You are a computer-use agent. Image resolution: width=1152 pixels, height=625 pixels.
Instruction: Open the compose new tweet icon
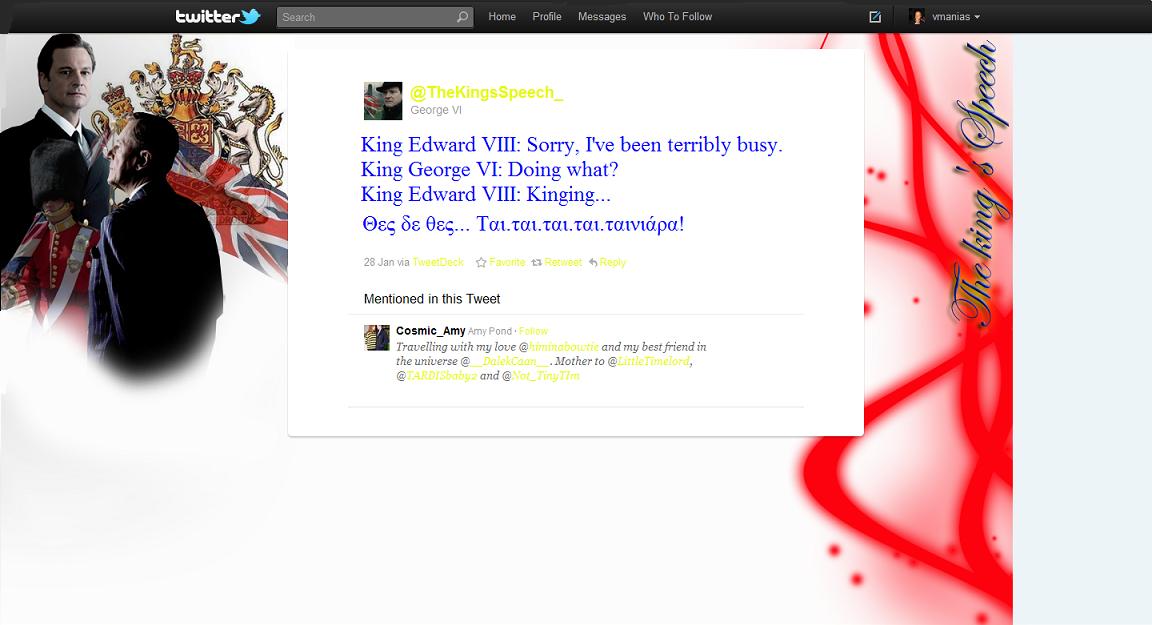tap(875, 17)
